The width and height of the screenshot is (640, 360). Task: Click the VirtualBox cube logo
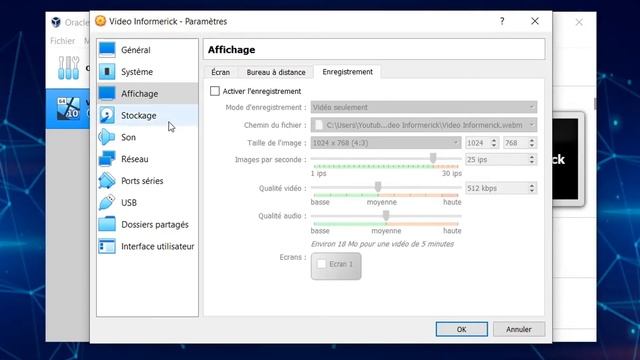[x=56, y=22]
